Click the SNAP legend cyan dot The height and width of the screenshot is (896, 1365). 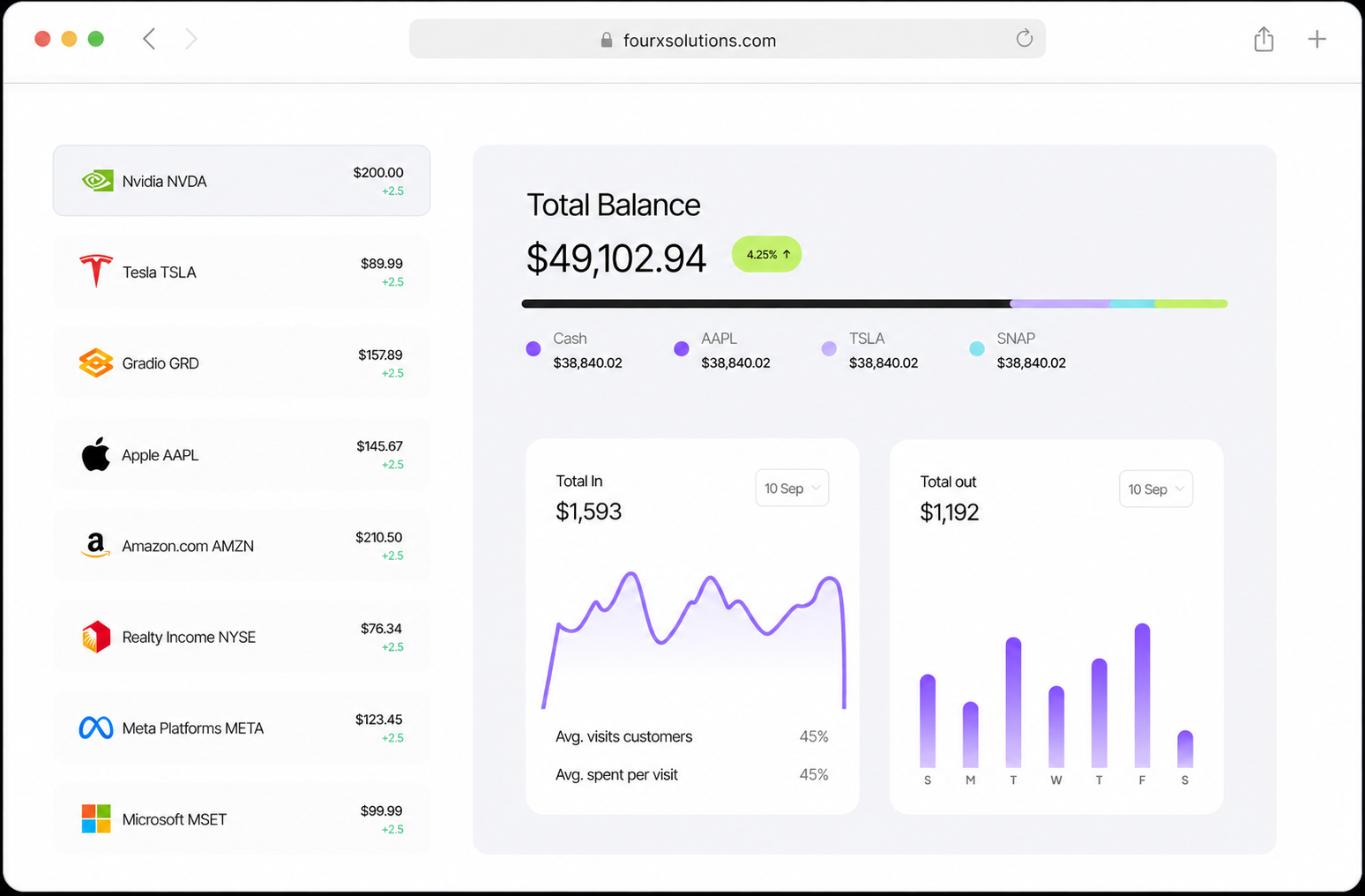(977, 348)
